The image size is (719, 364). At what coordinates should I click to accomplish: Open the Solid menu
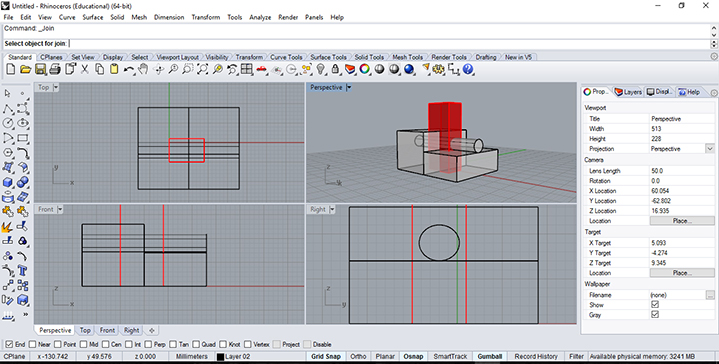click(x=117, y=17)
